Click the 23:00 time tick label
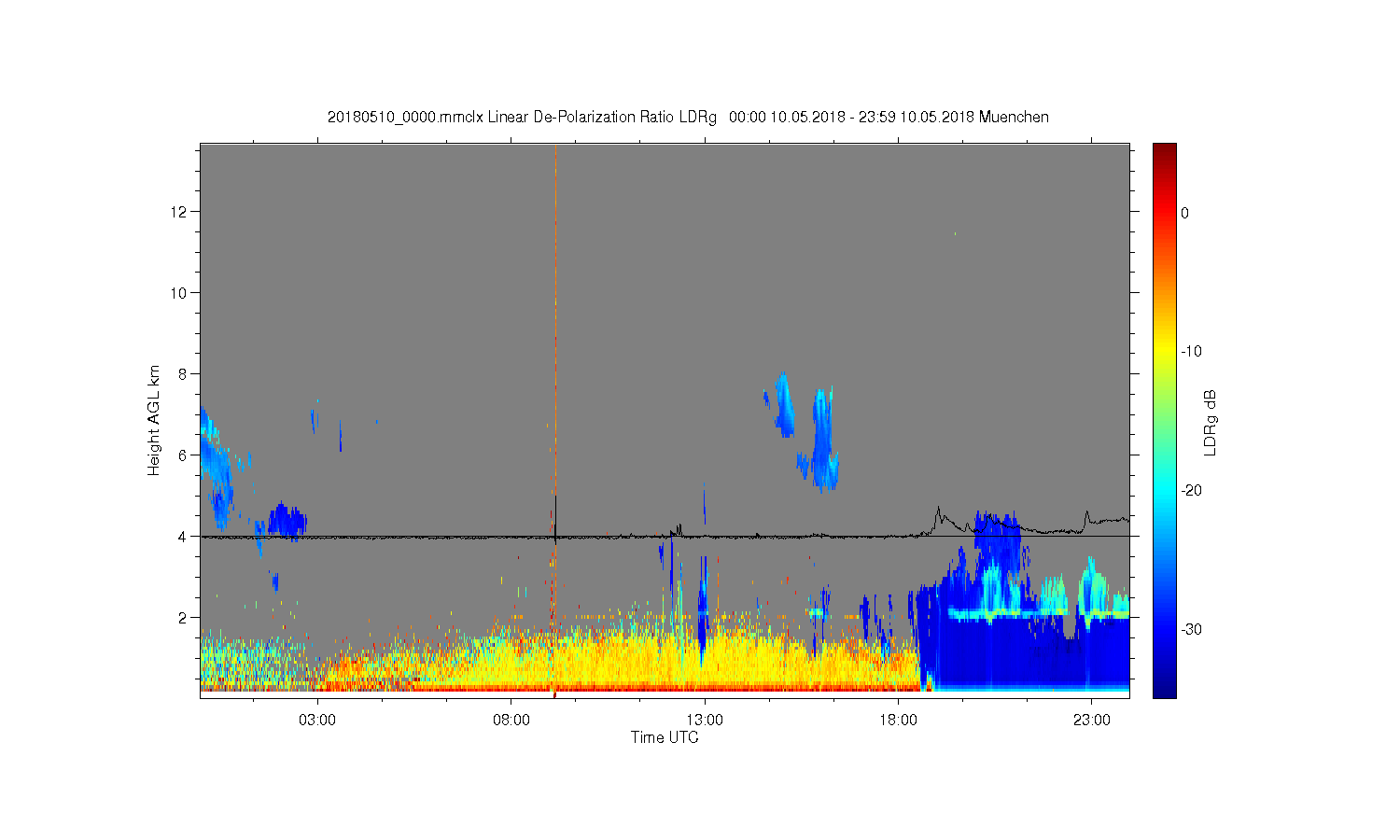This screenshot has width=1400, height=840. (x=1092, y=720)
